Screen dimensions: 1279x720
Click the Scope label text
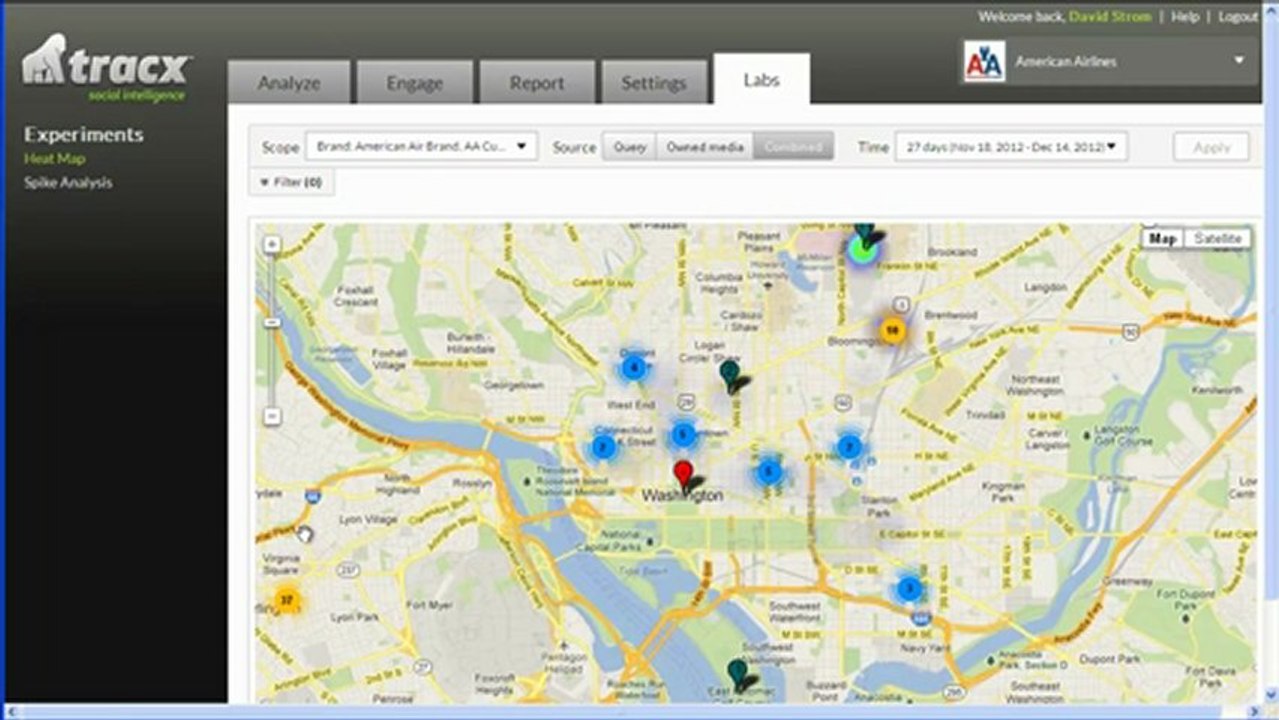click(280, 147)
